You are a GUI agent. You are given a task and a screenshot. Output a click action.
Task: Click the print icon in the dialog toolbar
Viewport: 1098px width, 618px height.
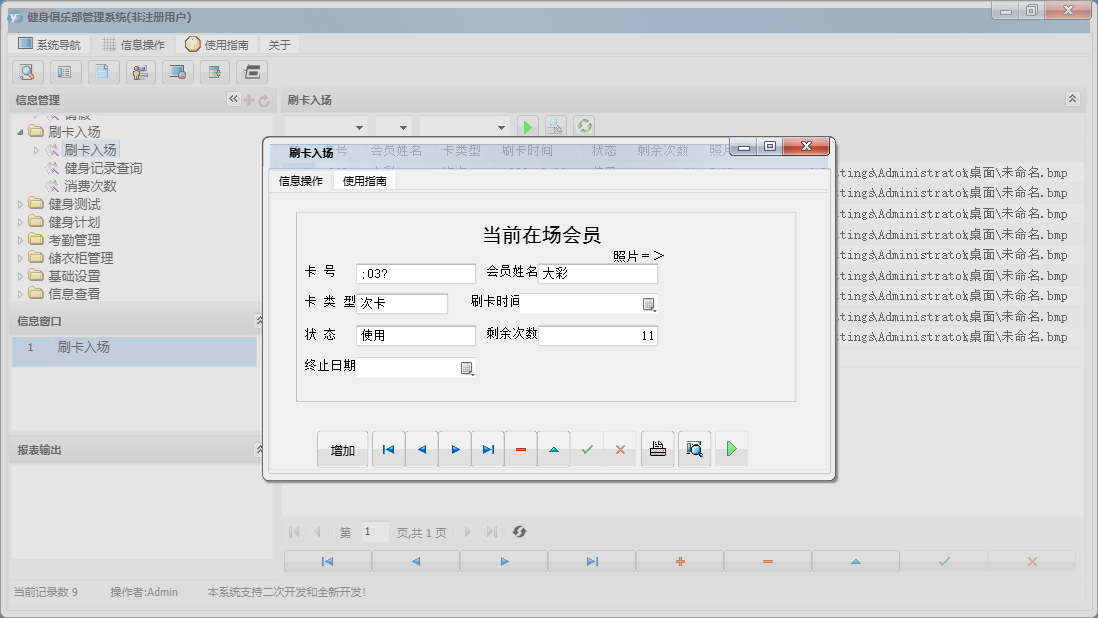click(x=657, y=450)
